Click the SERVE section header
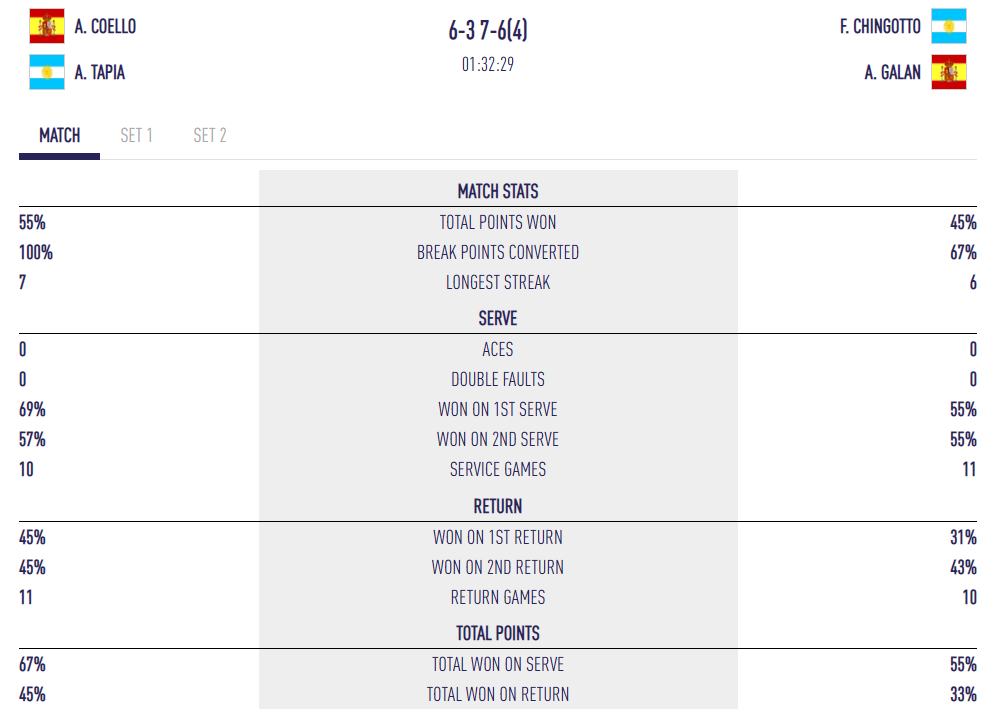992x725 pixels. tap(498, 318)
